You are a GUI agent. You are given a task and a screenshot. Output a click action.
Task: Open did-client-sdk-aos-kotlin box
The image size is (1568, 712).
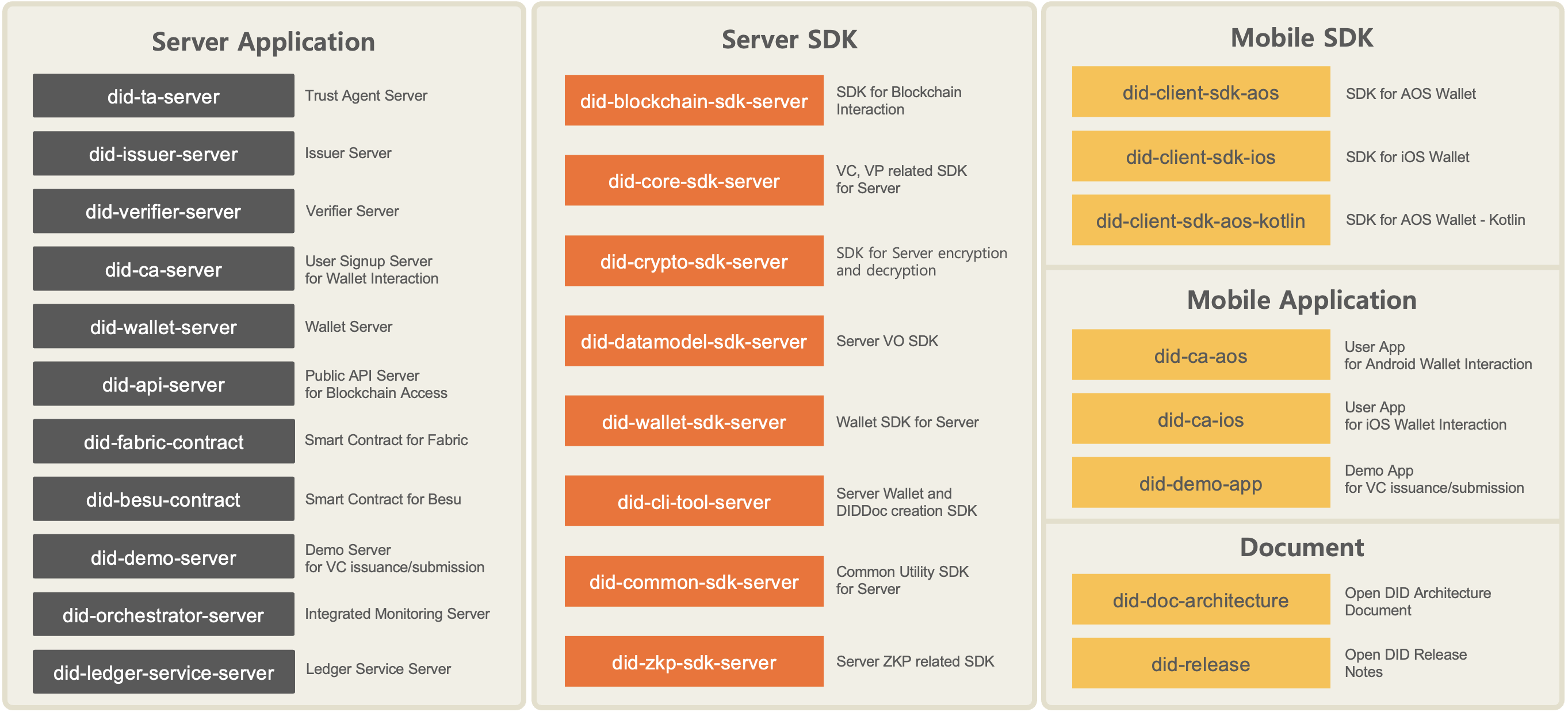[x=1200, y=220]
